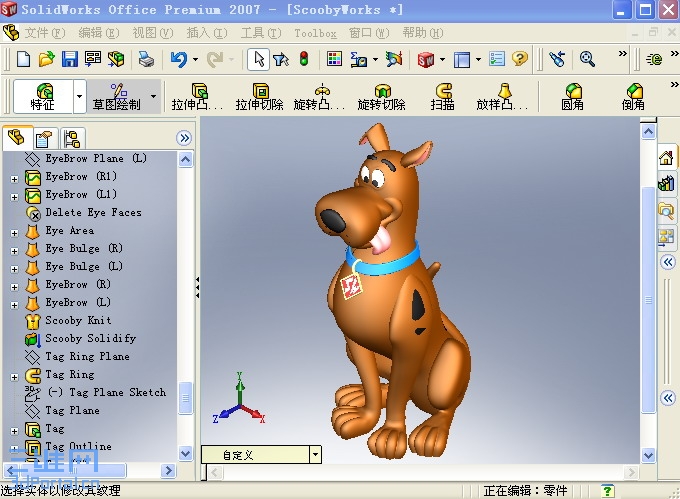Click the Loft (放样凸) tool
The height and width of the screenshot is (499, 680).
point(502,97)
